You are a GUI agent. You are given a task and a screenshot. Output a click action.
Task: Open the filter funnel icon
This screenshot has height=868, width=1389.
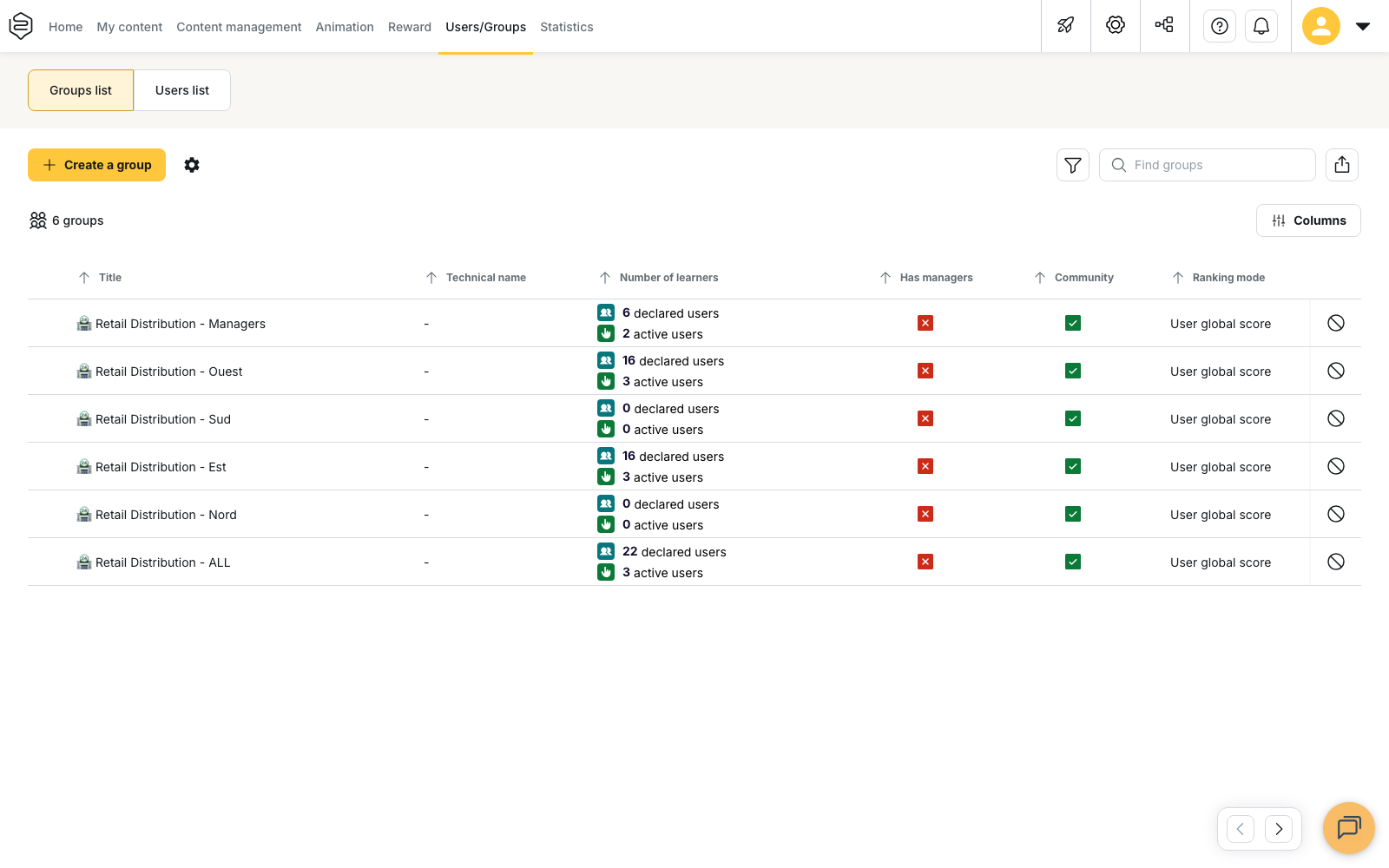point(1073,165)
